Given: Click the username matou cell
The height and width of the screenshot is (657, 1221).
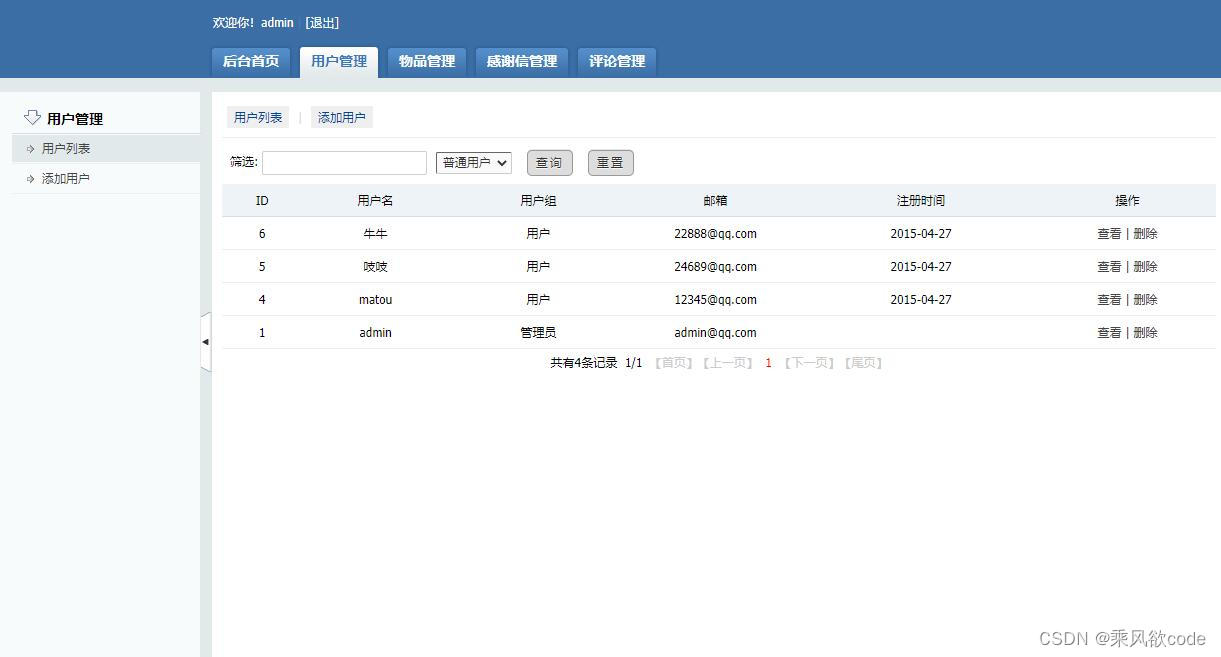Looking at the screenshot, I should (x=375, y=300).
